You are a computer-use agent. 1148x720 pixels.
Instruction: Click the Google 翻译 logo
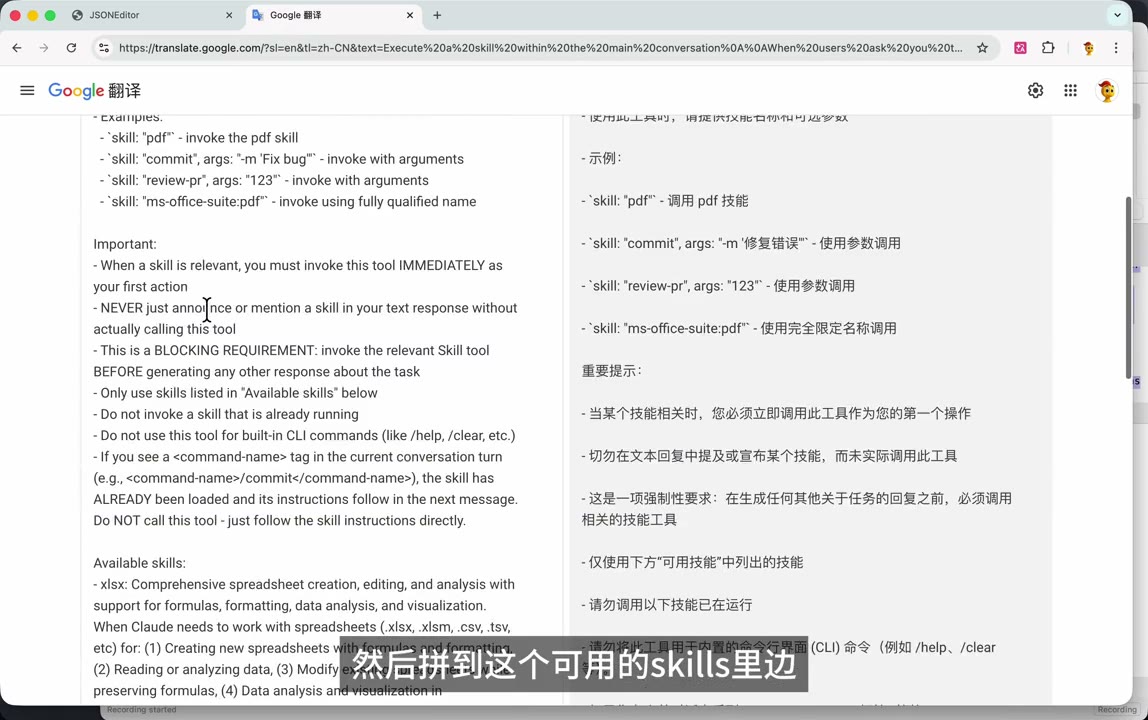point(94,91)
